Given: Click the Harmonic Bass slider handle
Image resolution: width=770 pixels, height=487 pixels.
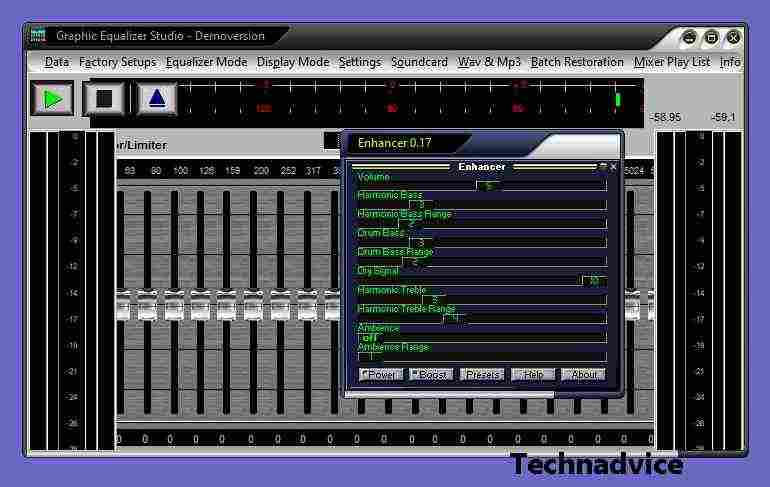Looking at the screenshot, I should click(x=421, y=205).
